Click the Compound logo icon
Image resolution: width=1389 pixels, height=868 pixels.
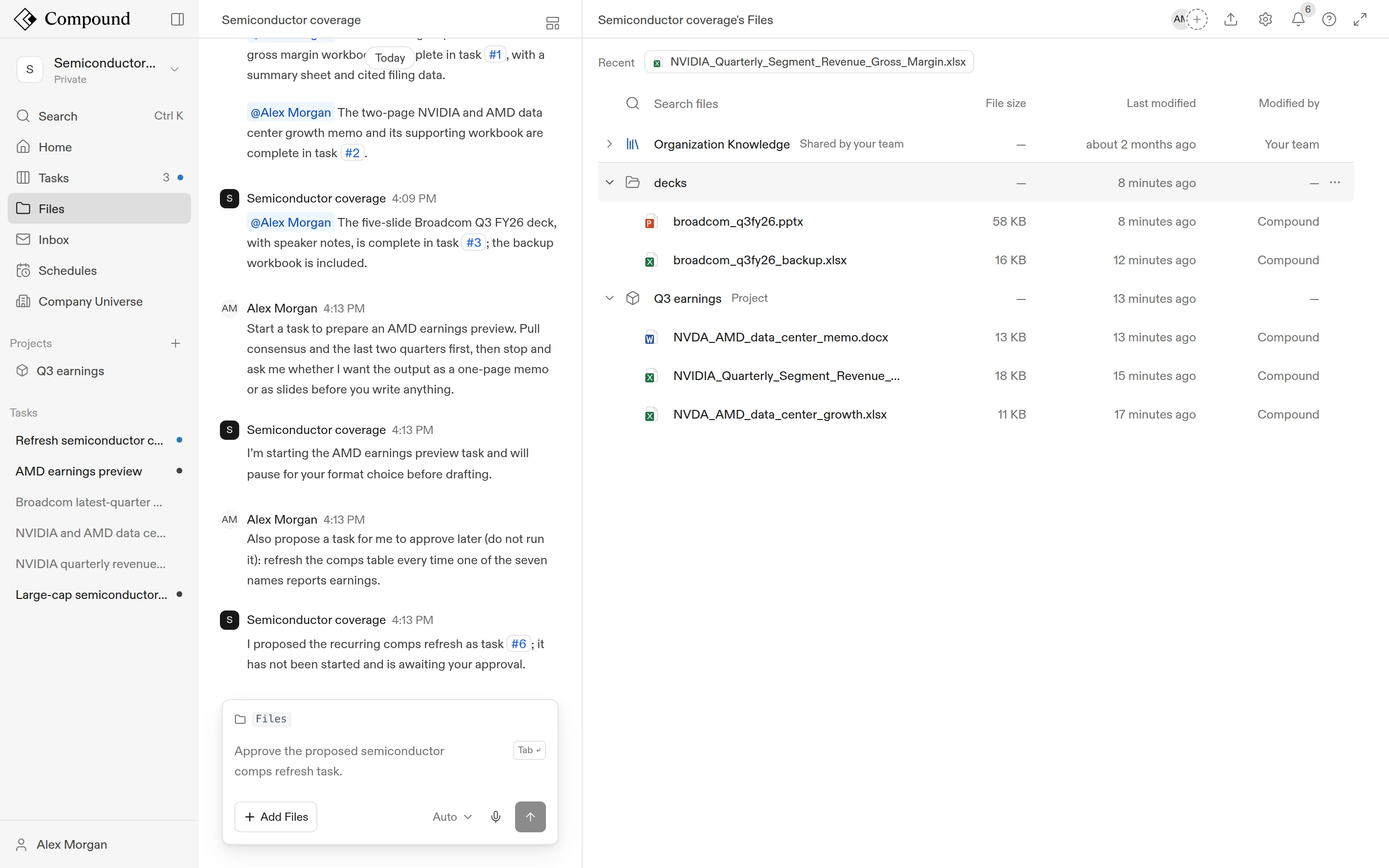click(25, 19)
